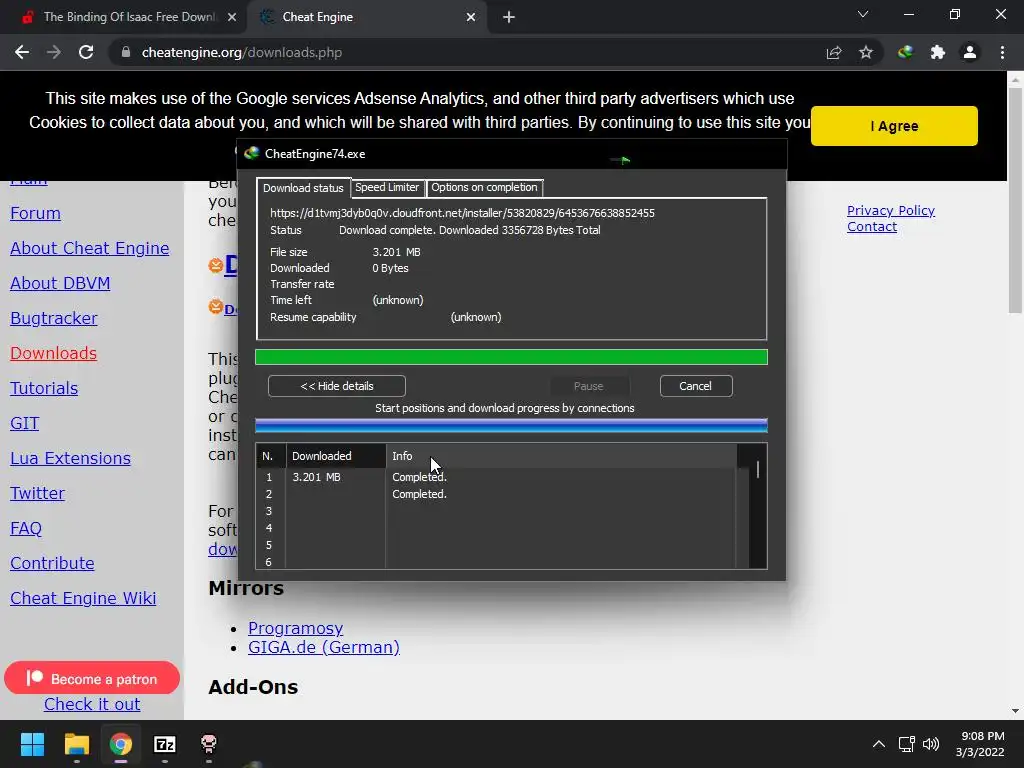Open the Extensions puzzle icon

(938, 52)
